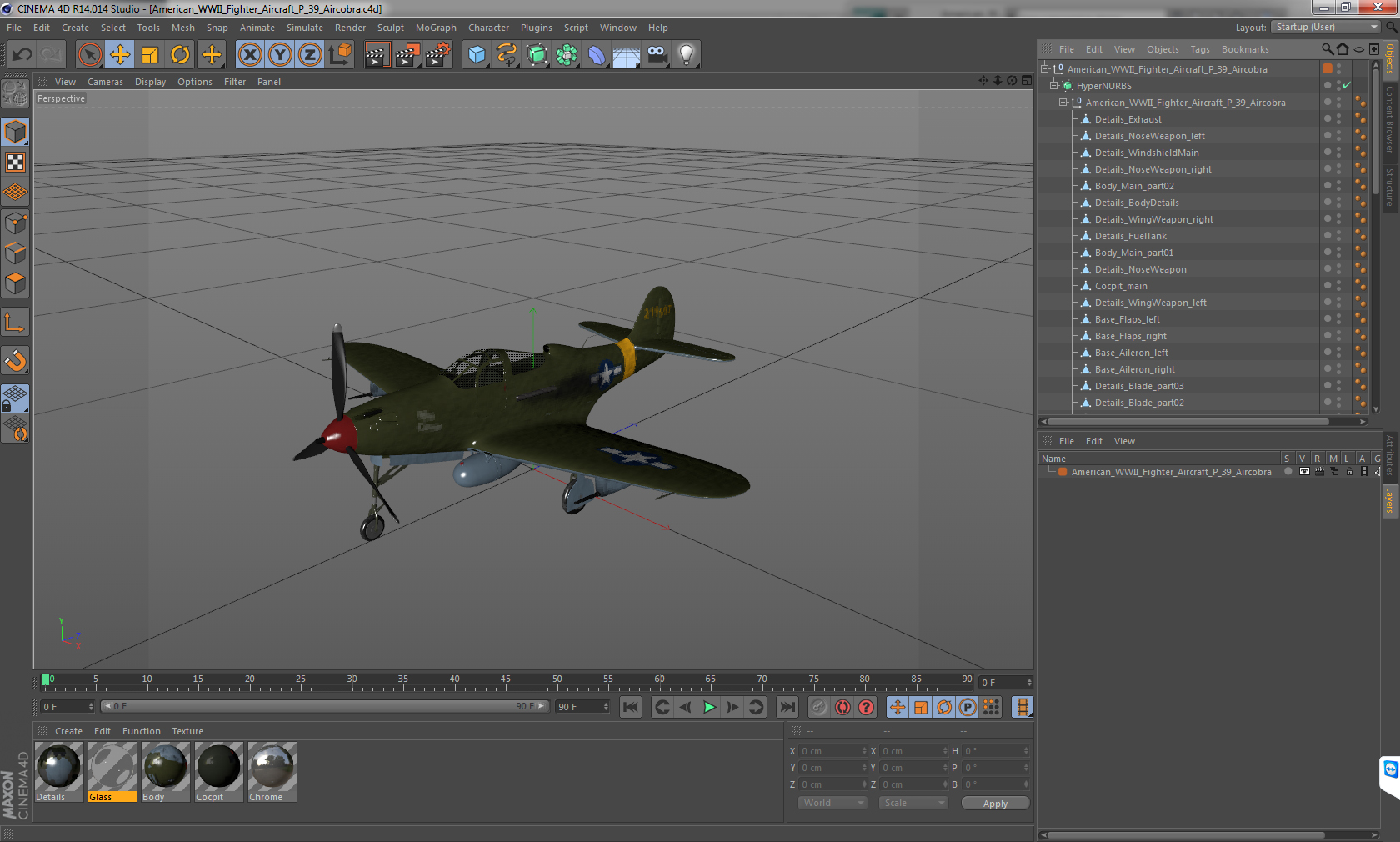Viewport: 1400px width, 842px height.
Task: Click the X position field stepper
Action: 864,751
